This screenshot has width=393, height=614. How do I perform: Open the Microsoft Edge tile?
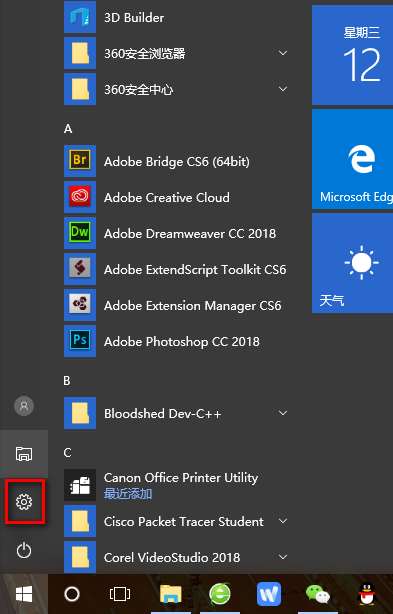(352, 159)
